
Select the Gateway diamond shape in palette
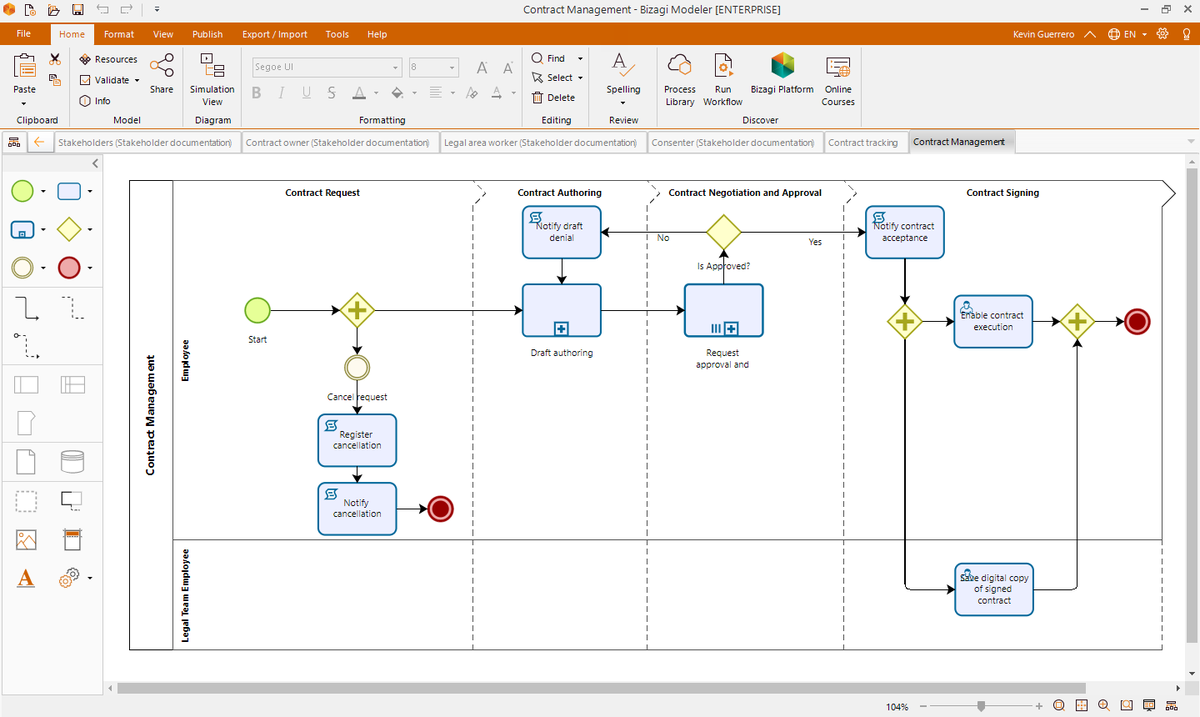(69, 229)
